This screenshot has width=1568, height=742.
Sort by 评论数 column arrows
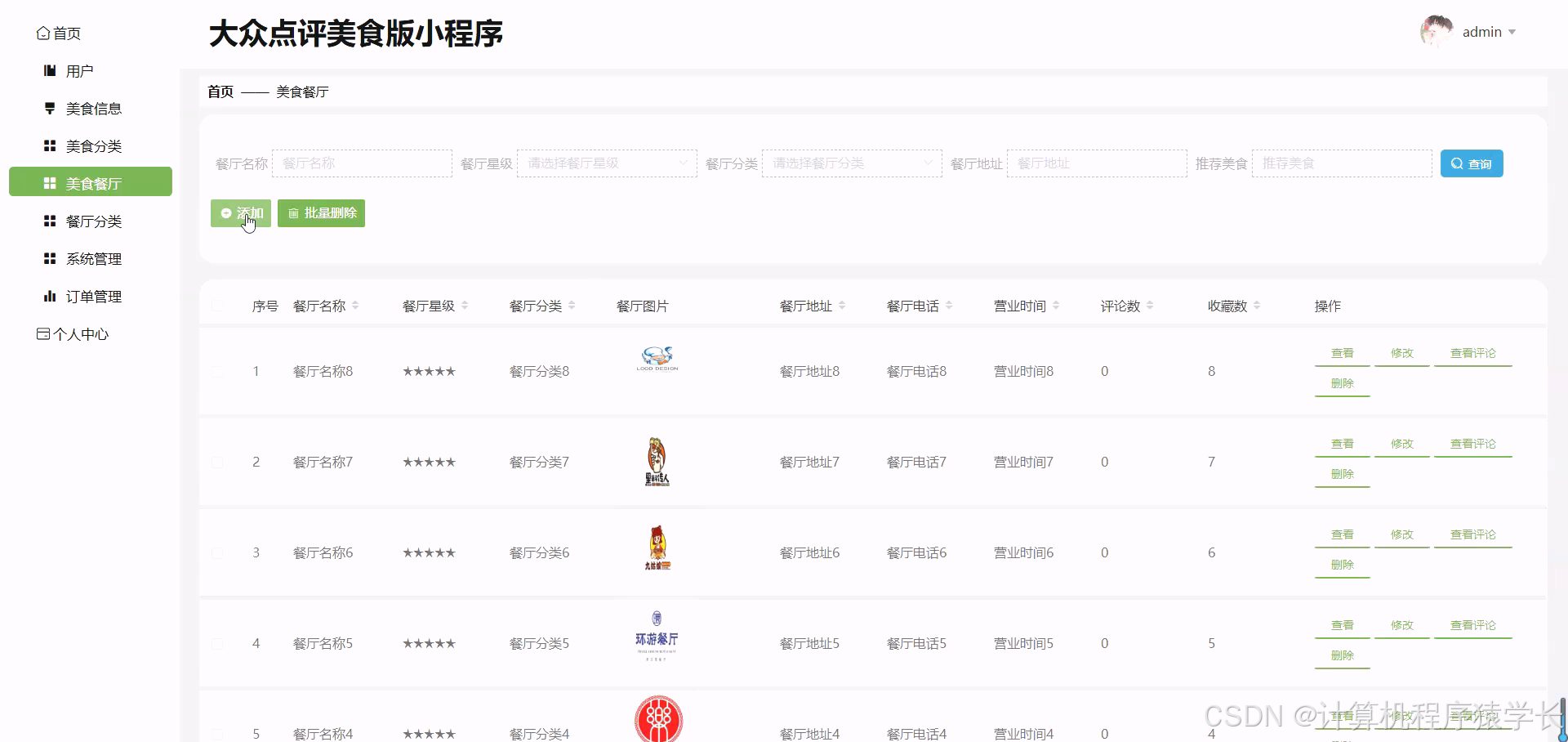(1150, 306)
